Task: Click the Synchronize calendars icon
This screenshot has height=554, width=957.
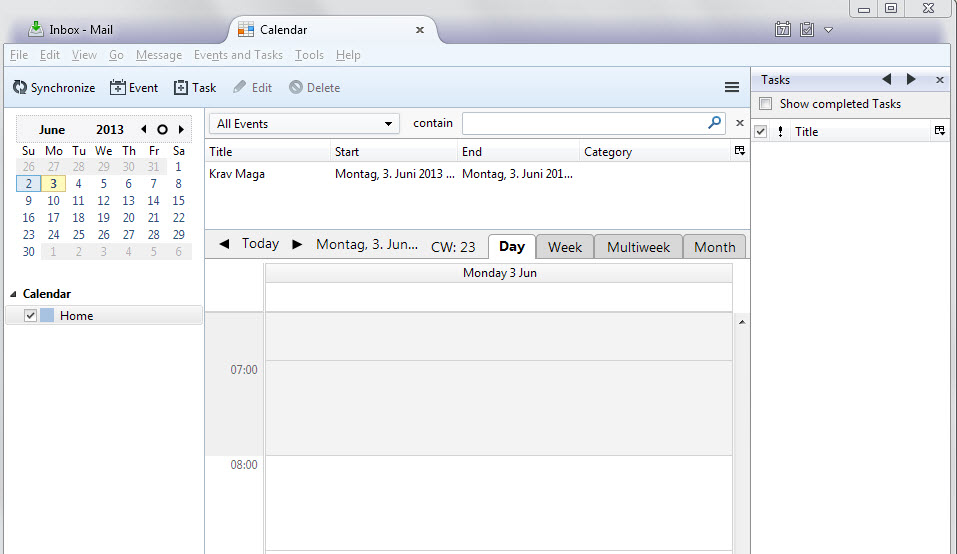Action: pos(20,87)
